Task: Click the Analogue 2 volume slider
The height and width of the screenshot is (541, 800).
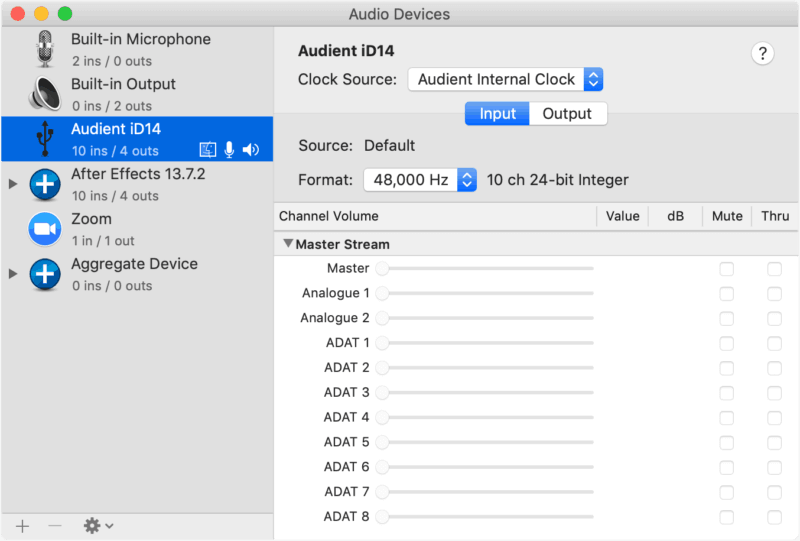Action: [484, 318]
